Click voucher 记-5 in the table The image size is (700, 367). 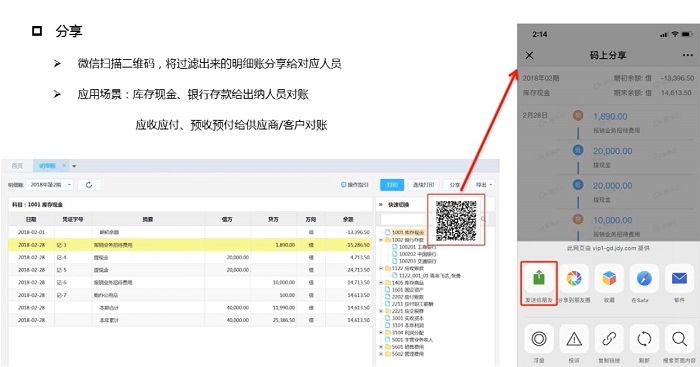[x=62, y=270]
